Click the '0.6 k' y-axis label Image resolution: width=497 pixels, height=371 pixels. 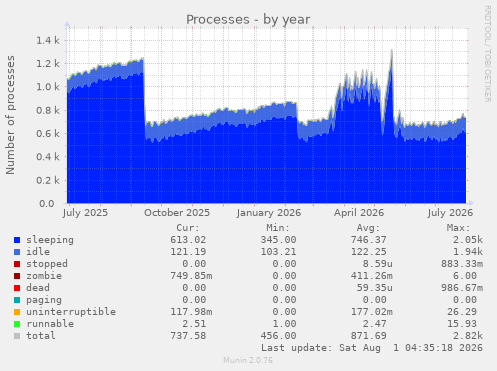click(48, 134)
